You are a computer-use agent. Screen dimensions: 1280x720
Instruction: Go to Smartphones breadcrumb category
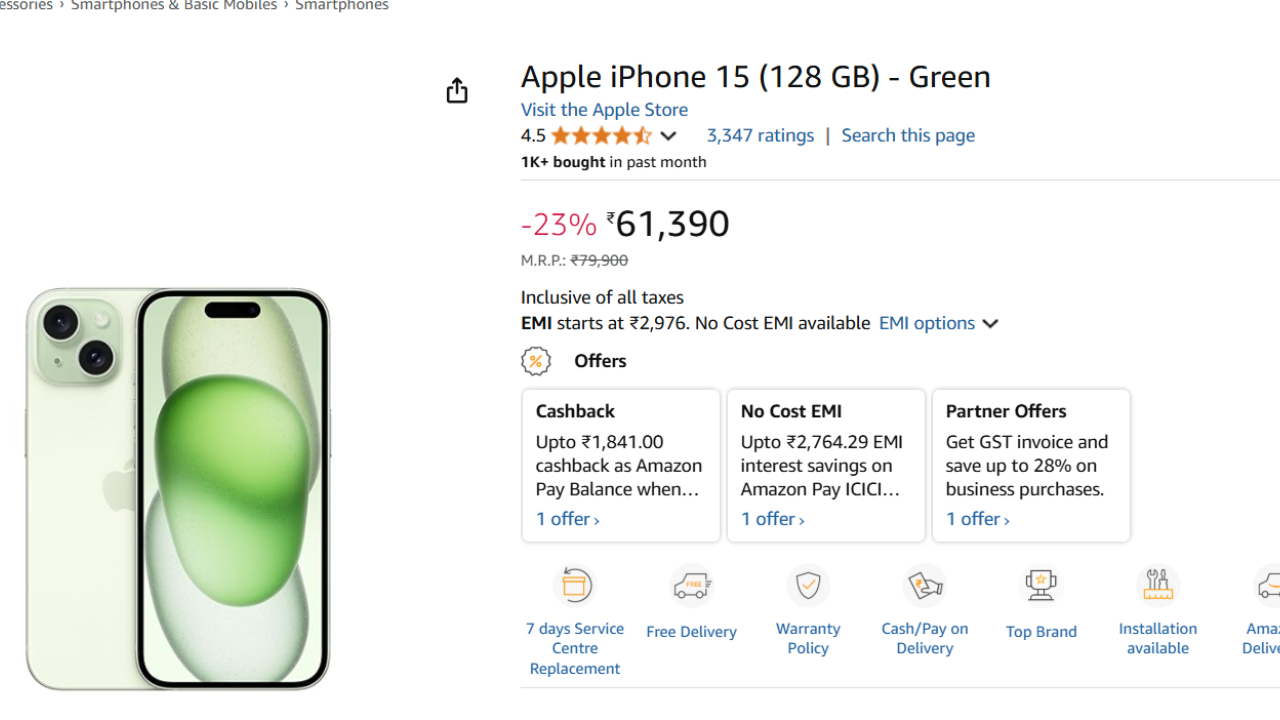click(342, 6)
